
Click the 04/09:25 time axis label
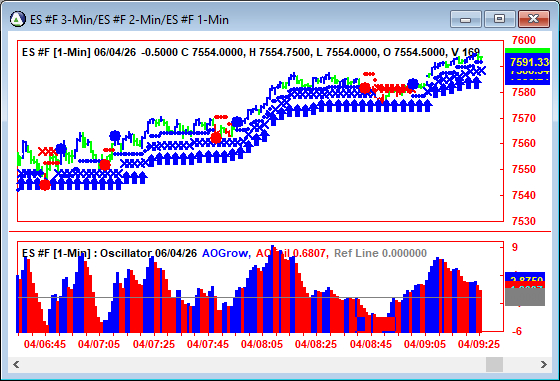coord(479,344)
